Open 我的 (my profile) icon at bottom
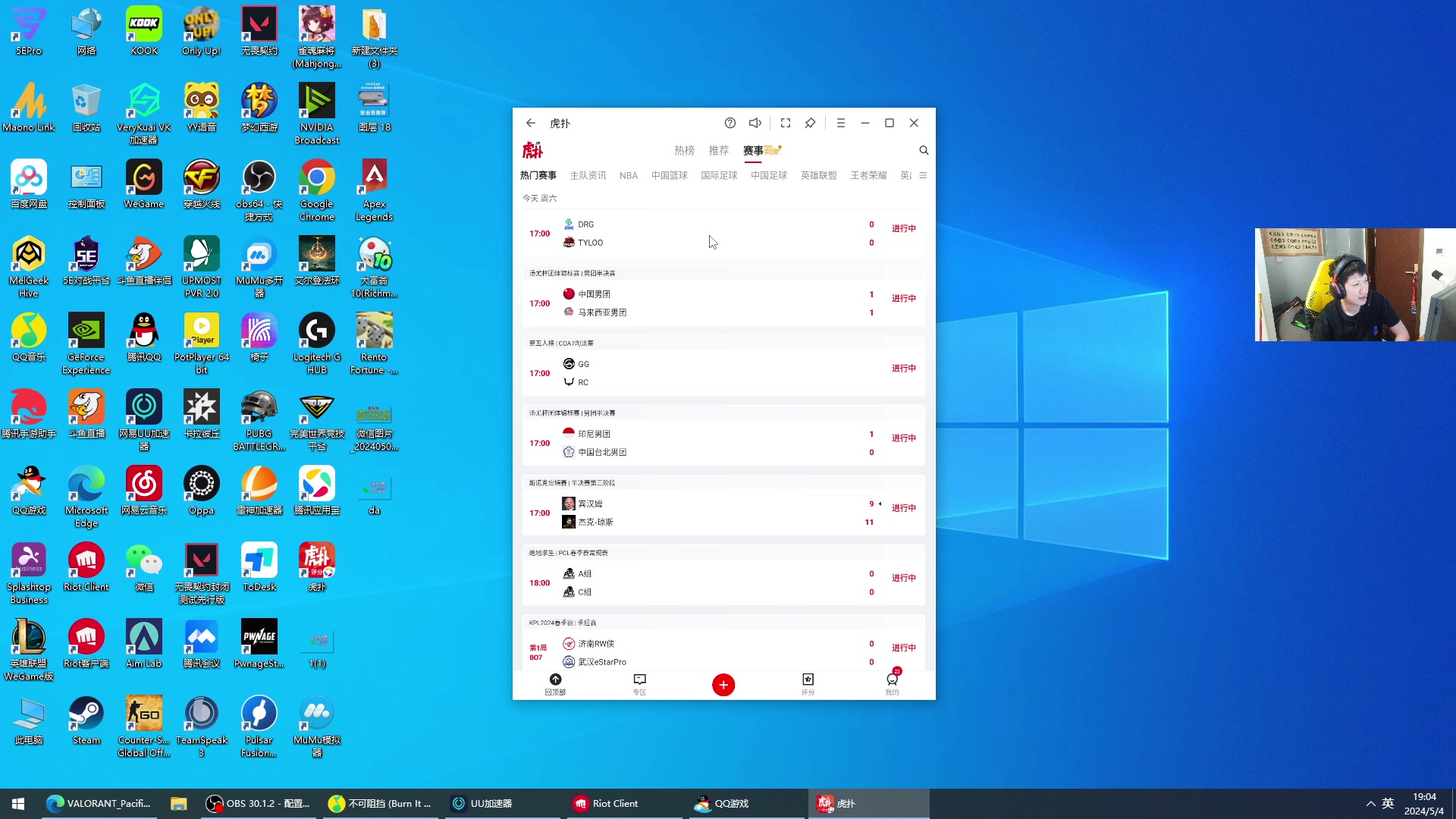The image size is (1456, 819). [x=892, y=684]
